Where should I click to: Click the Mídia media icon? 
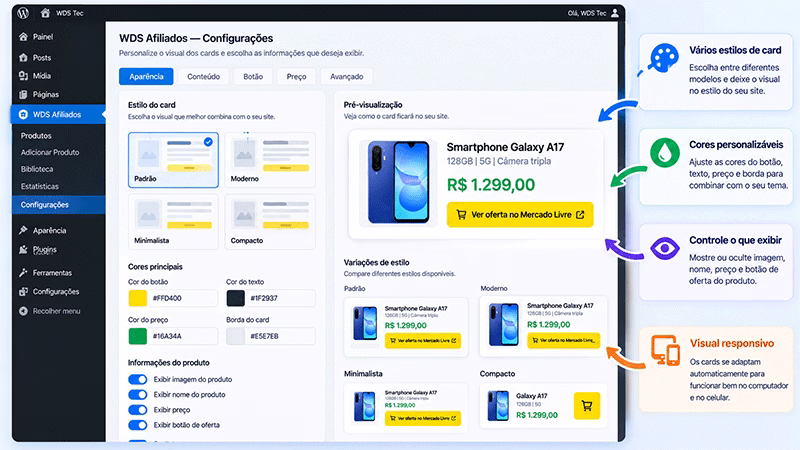[x=23, y=76]
